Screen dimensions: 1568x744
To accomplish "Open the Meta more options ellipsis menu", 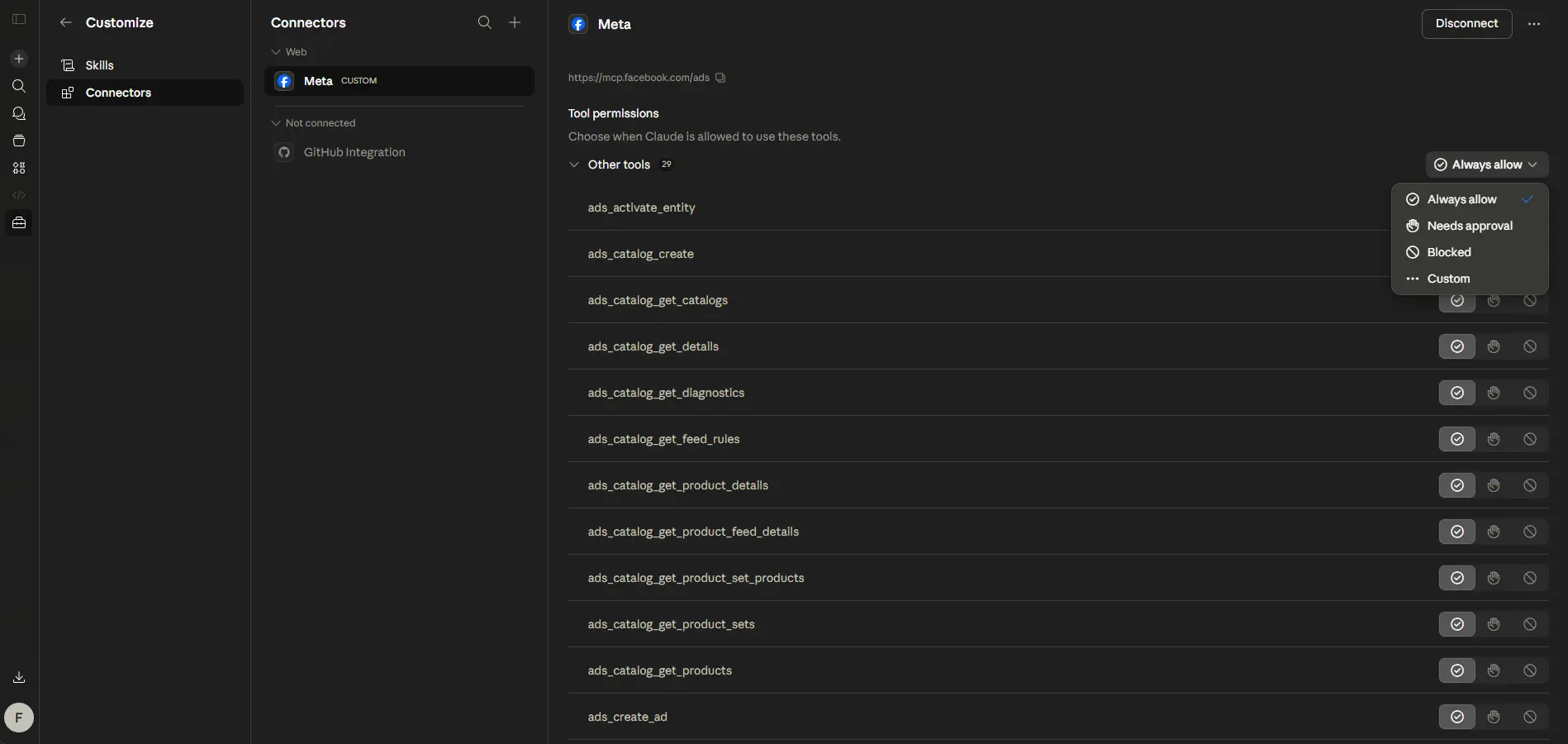I will (x=1534, y=24).
